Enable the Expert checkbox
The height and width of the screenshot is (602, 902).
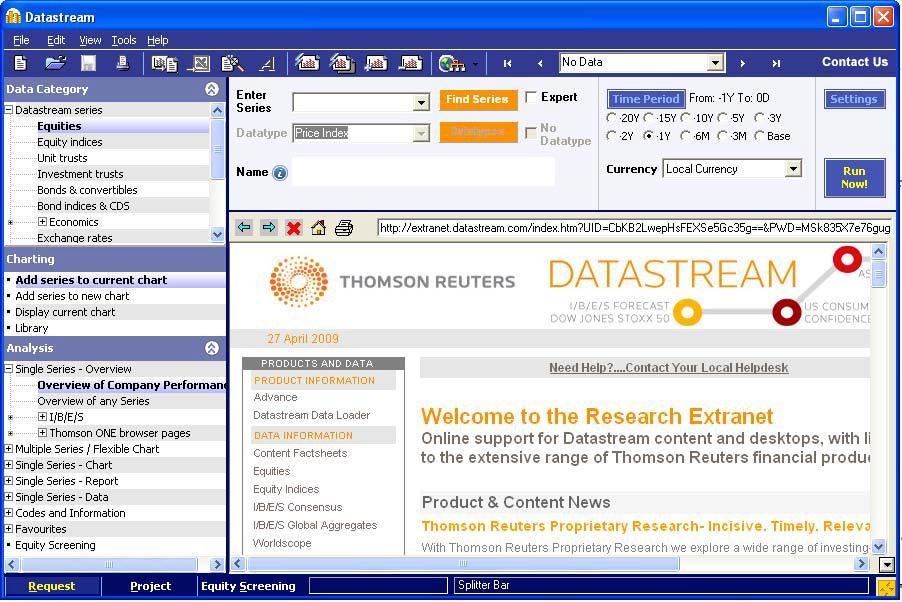pos(531,97)
